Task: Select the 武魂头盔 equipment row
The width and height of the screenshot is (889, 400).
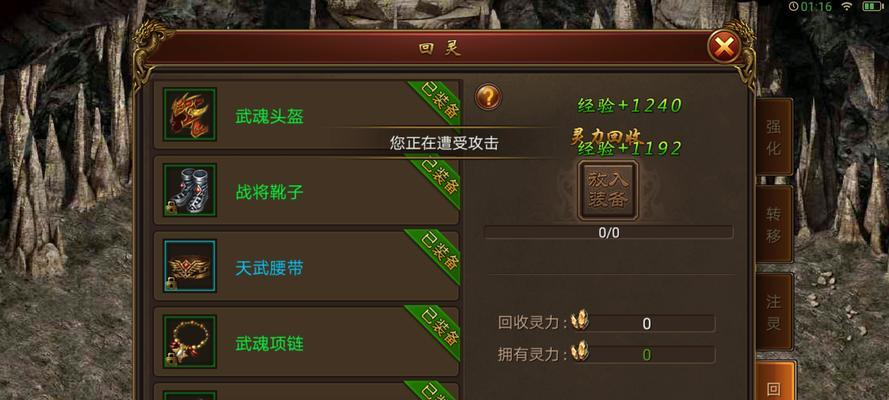Action: point(306,114)
